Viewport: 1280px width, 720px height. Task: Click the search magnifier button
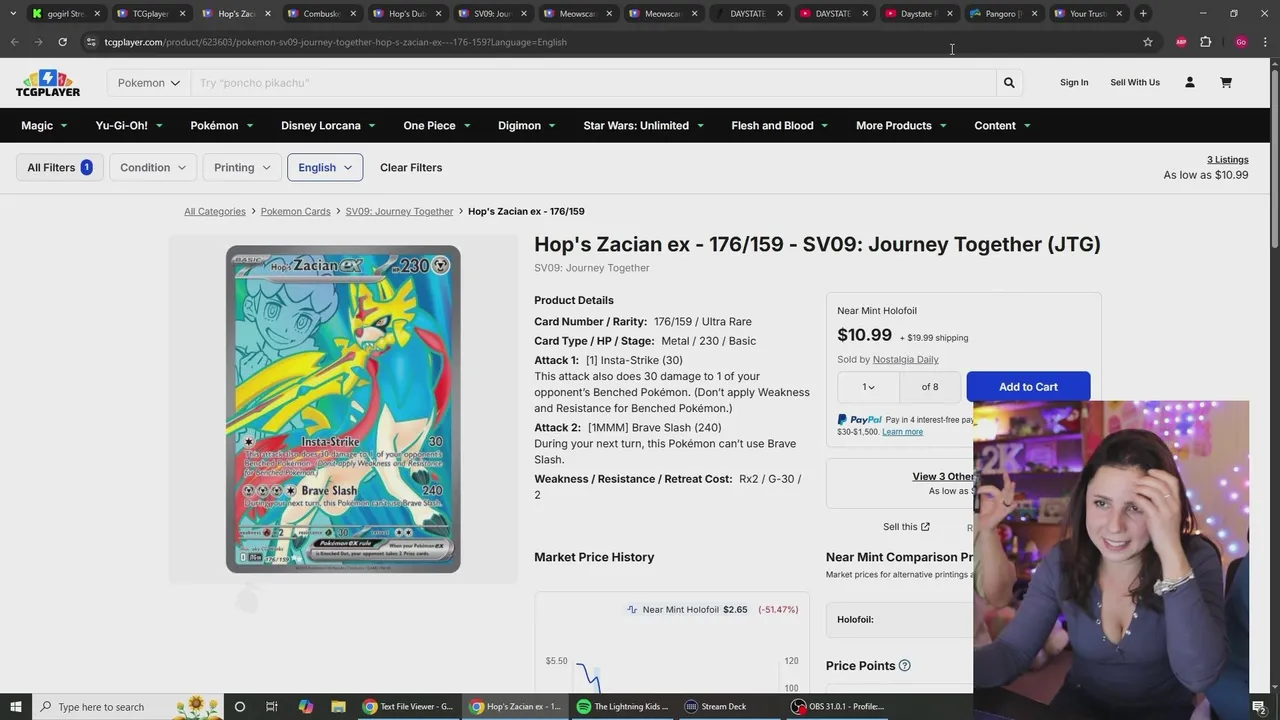point(1009,83)
